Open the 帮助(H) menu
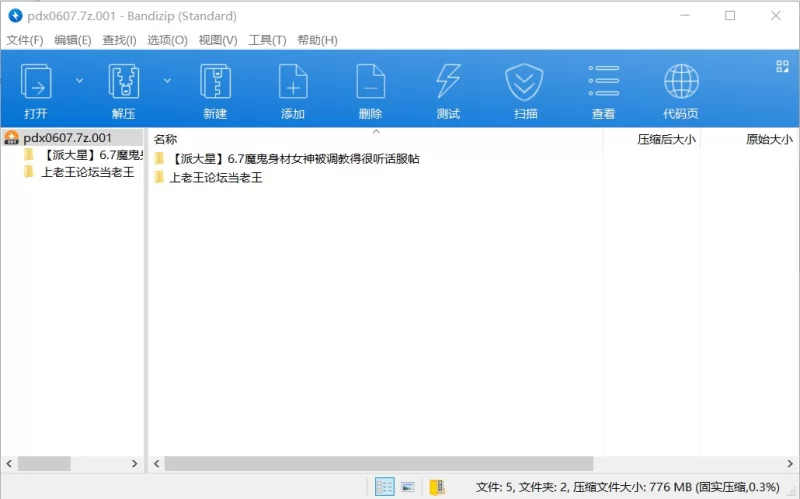Viewport: 800px width, 499px height. [x=317, y=40]
